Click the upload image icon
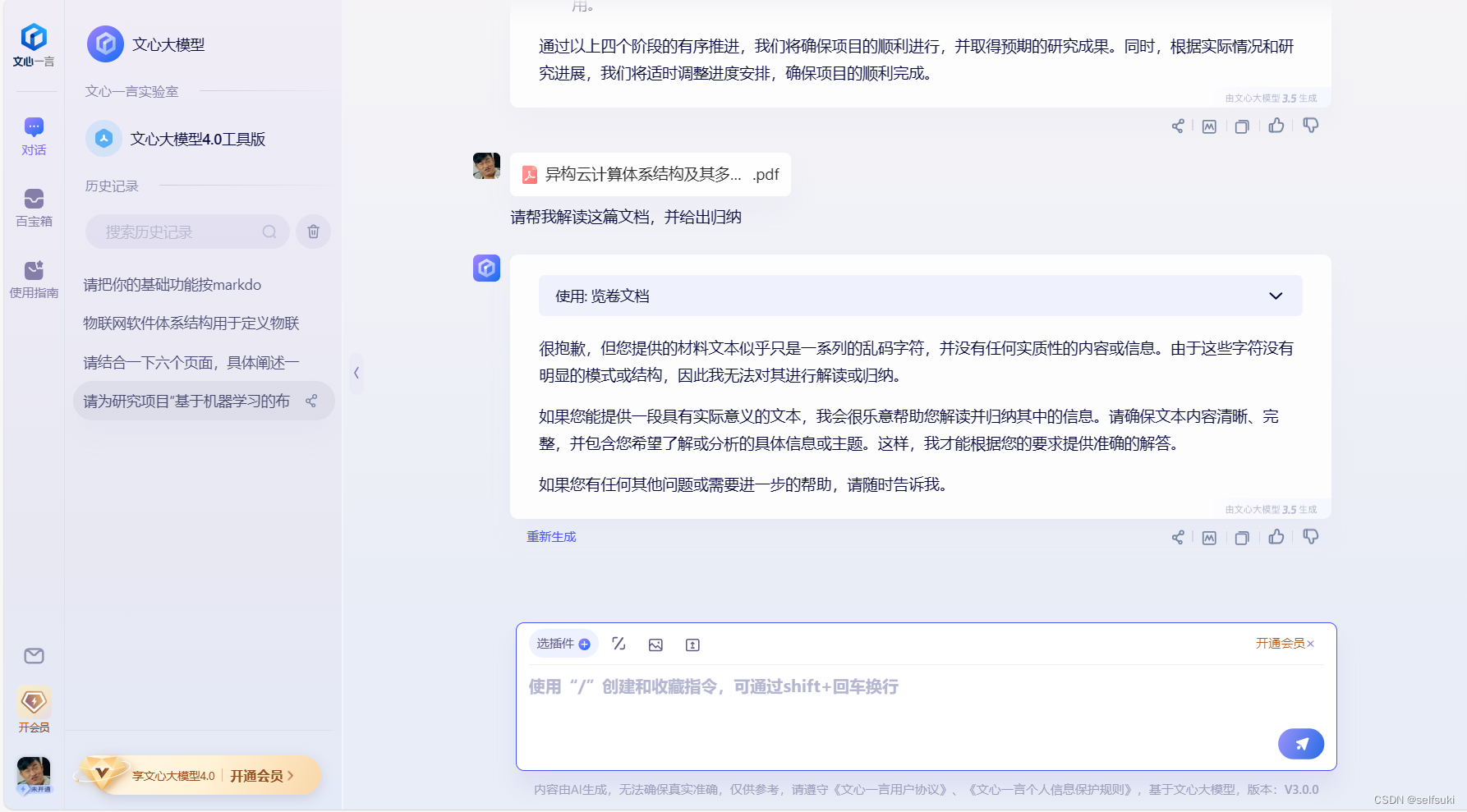 click(x=655, y=645)
